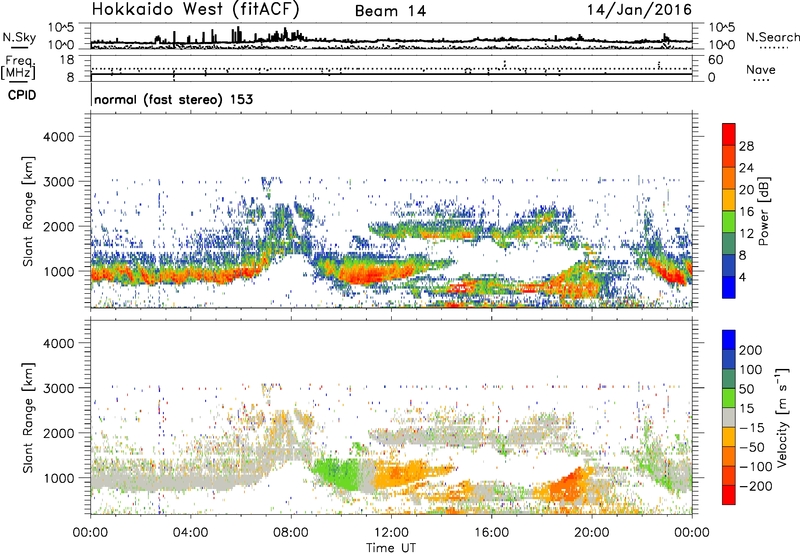Click the '-100' value on Velocity color bar
Image resolution: width=800 pixels, height=554 pixels.
(755, 467)
